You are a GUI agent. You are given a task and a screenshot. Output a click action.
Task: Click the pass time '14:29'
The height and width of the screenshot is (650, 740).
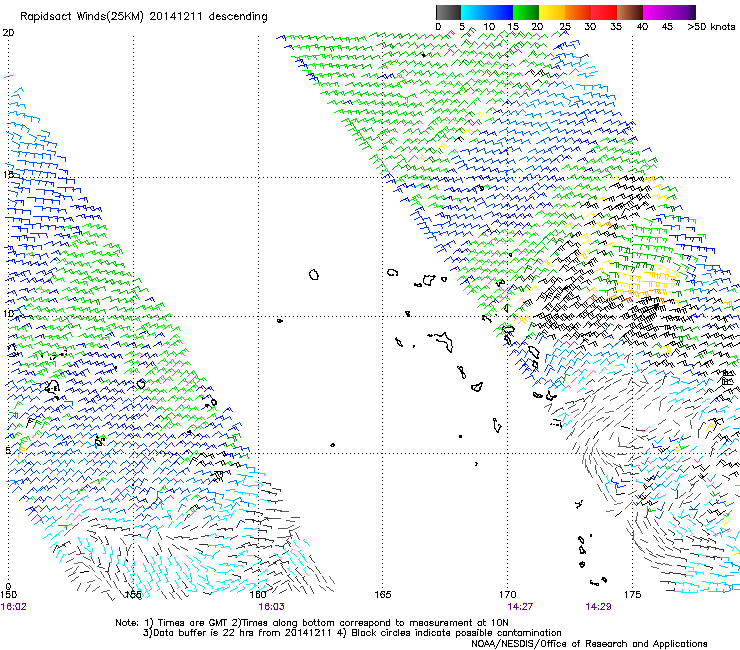pos(598,607)
